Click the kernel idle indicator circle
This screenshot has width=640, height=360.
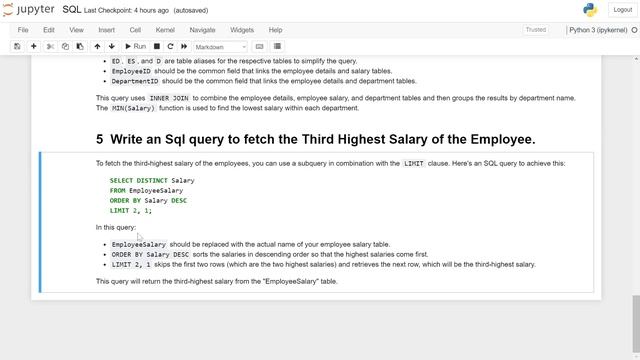click(x=635, y=30)
